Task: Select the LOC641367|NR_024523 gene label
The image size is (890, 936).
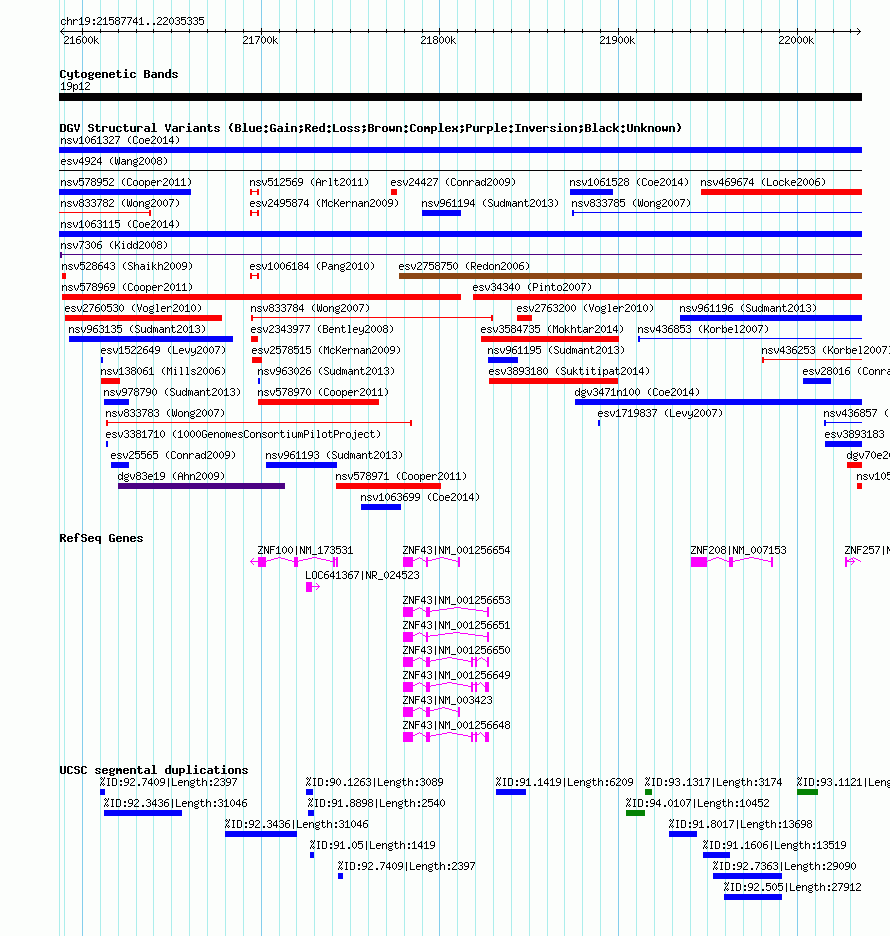Action: pyautogui.click(x=363, y=575)
